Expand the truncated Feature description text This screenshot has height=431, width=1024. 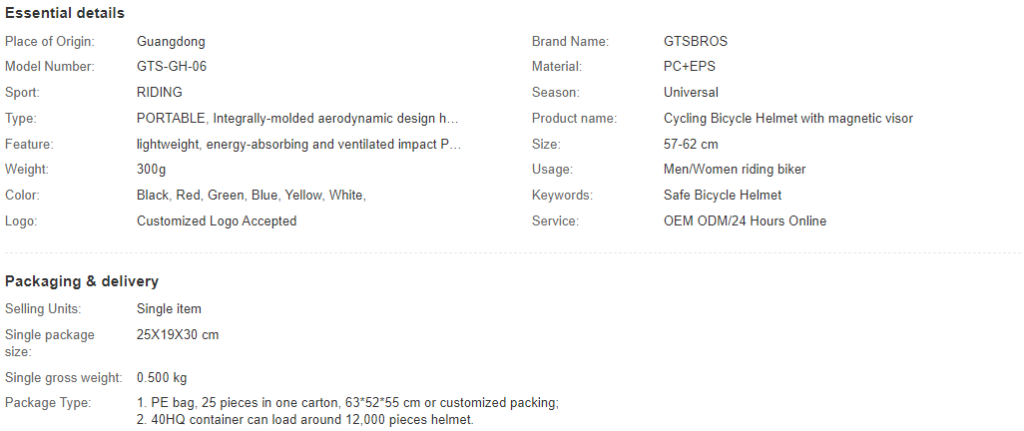coord(299,144)
